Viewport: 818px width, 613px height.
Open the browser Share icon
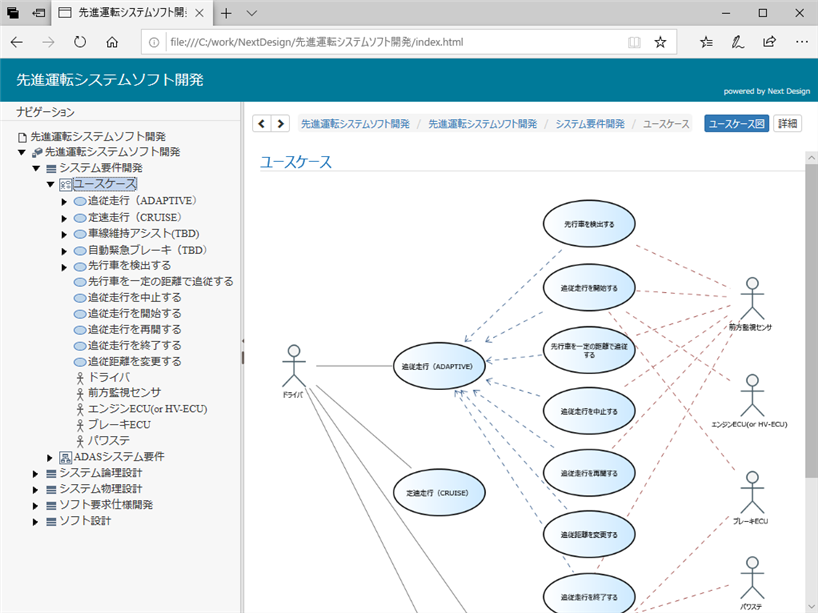769,43
